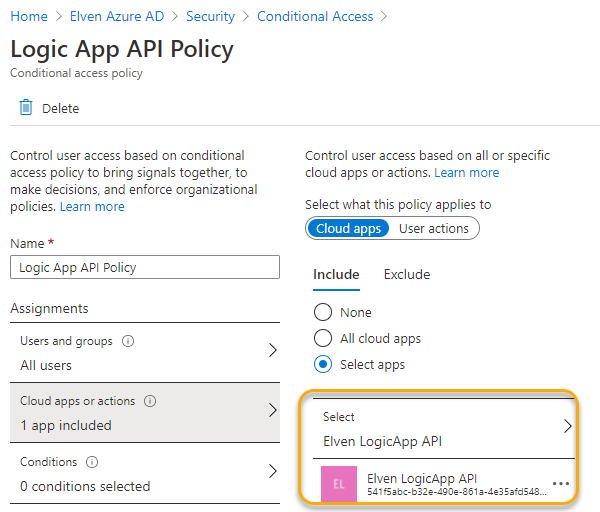Viewport: 600px width, 512px height.
Task: Go to Home breadcrumb
Action: 29,16
